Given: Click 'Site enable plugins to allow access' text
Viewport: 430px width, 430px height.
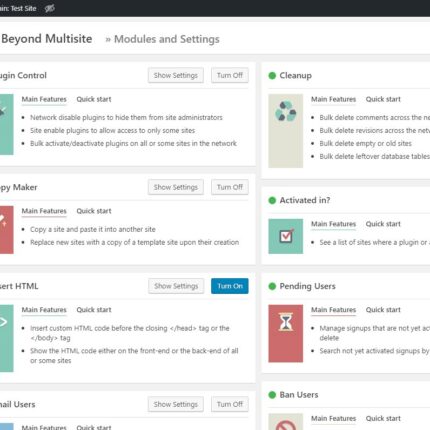Looking at the screenshot, I should click(x=112, y=131).
